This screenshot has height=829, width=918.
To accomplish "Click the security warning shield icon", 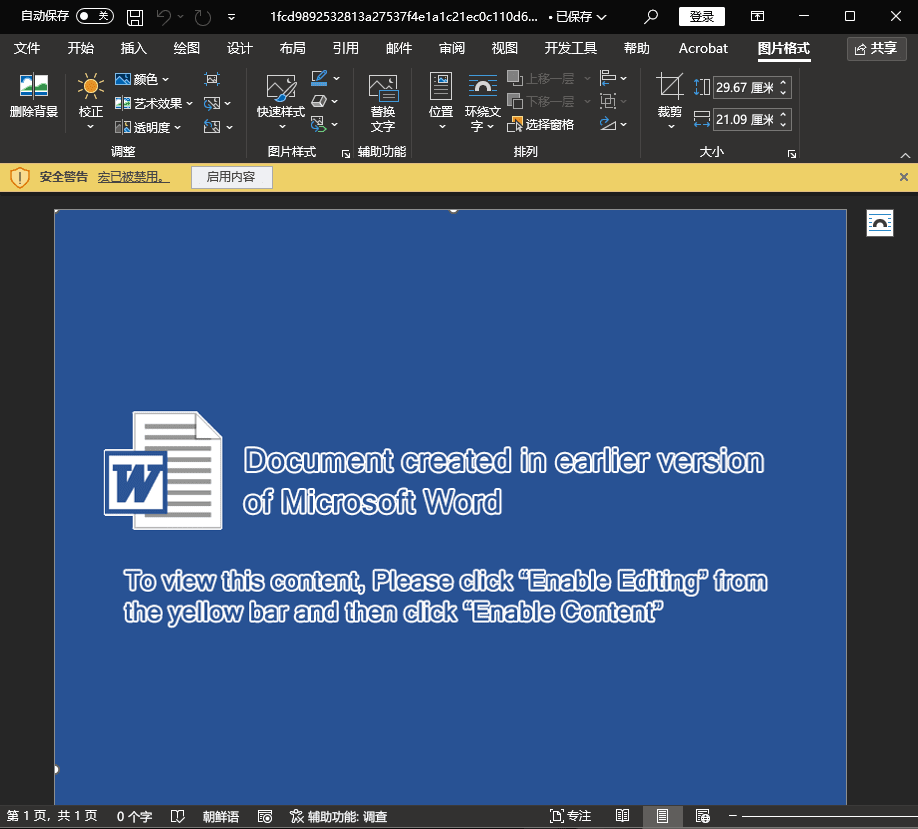I will [20, 177].
